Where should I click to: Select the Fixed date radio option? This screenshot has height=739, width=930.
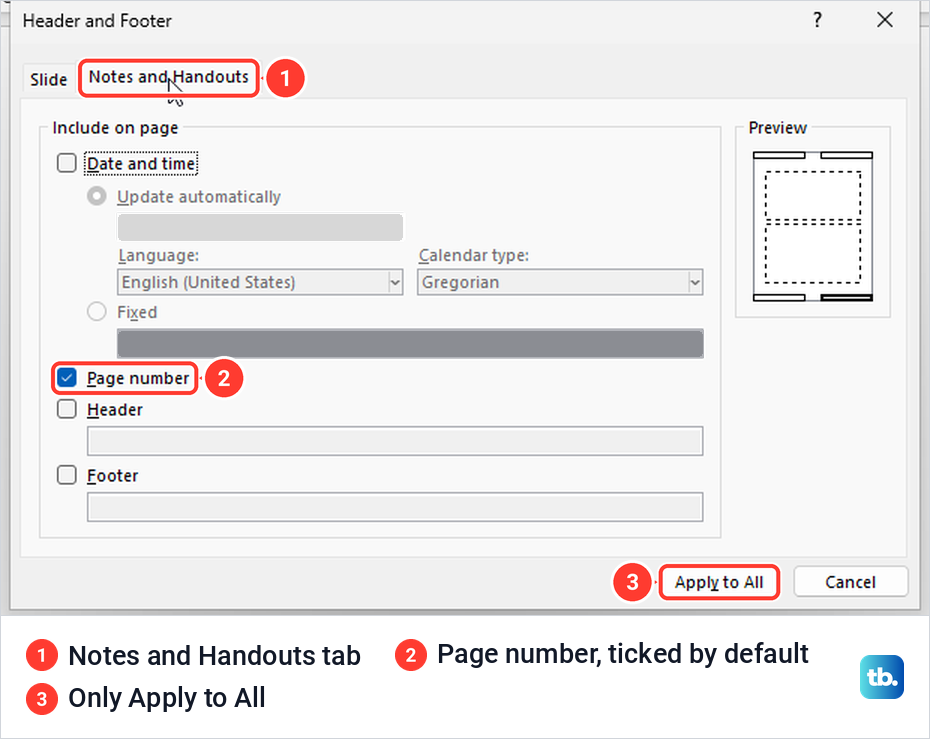[x=97, y=311]
